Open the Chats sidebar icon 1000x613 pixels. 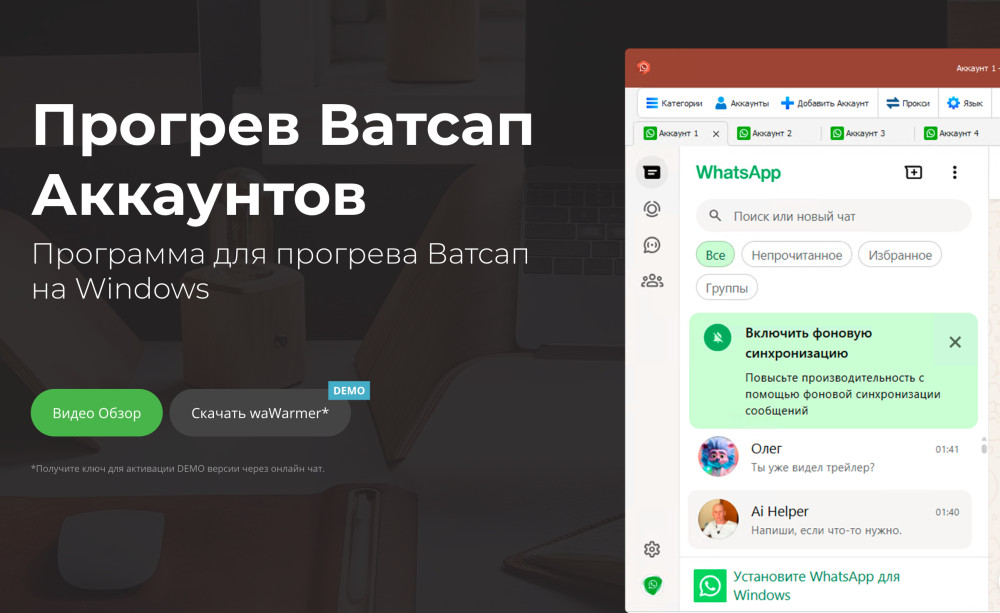point(652,172)
